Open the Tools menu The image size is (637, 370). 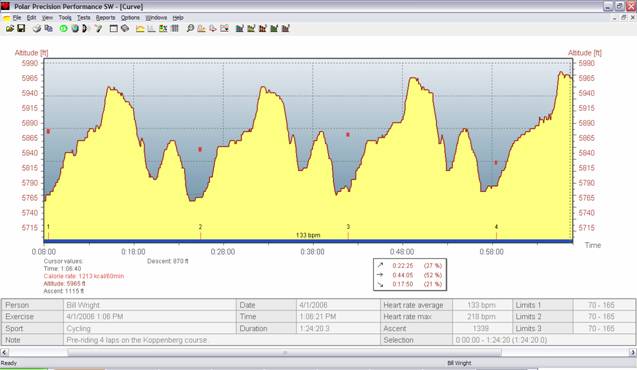tap(65, 18)
